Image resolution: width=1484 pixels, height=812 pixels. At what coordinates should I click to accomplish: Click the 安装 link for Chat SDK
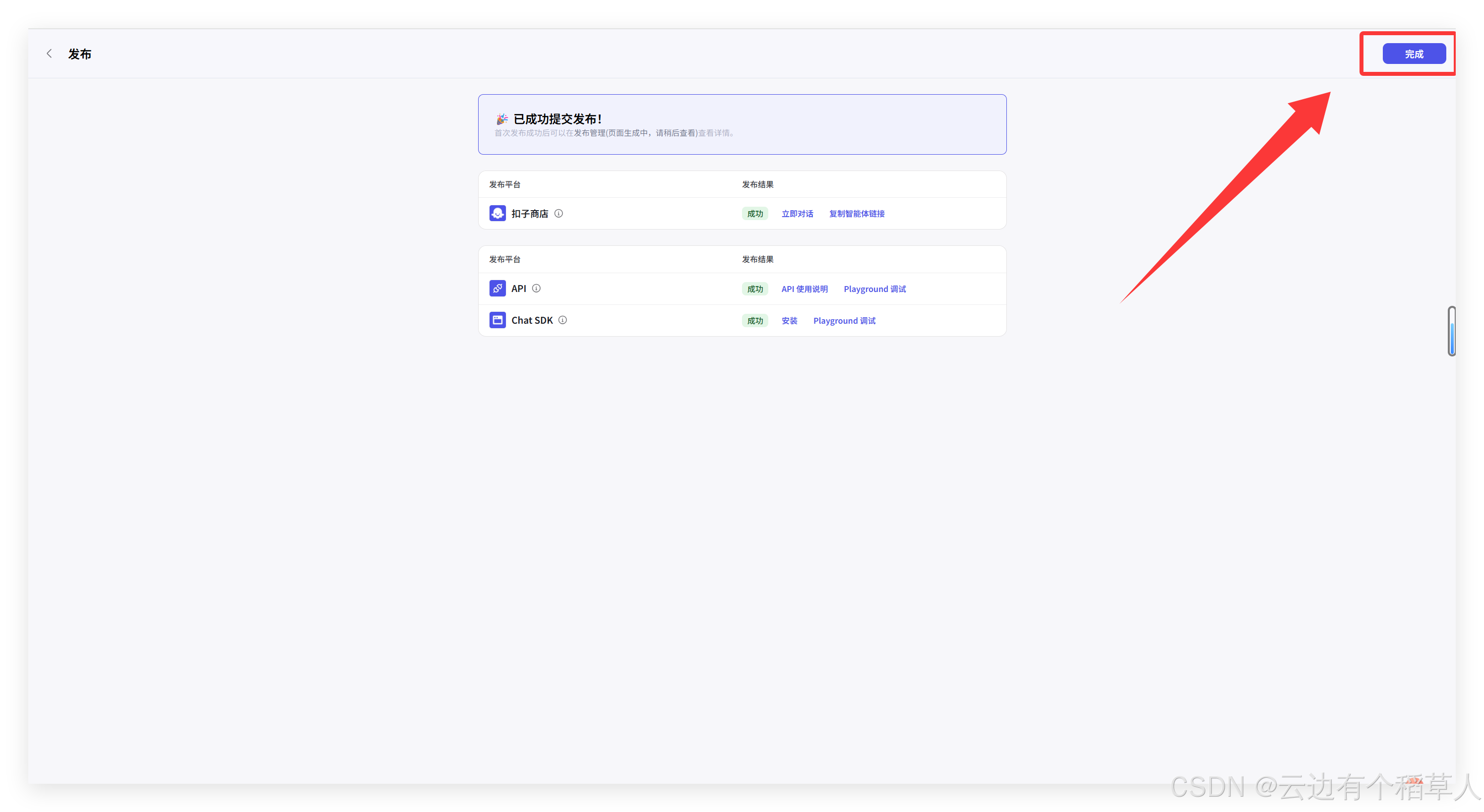[x=789, y=321]
